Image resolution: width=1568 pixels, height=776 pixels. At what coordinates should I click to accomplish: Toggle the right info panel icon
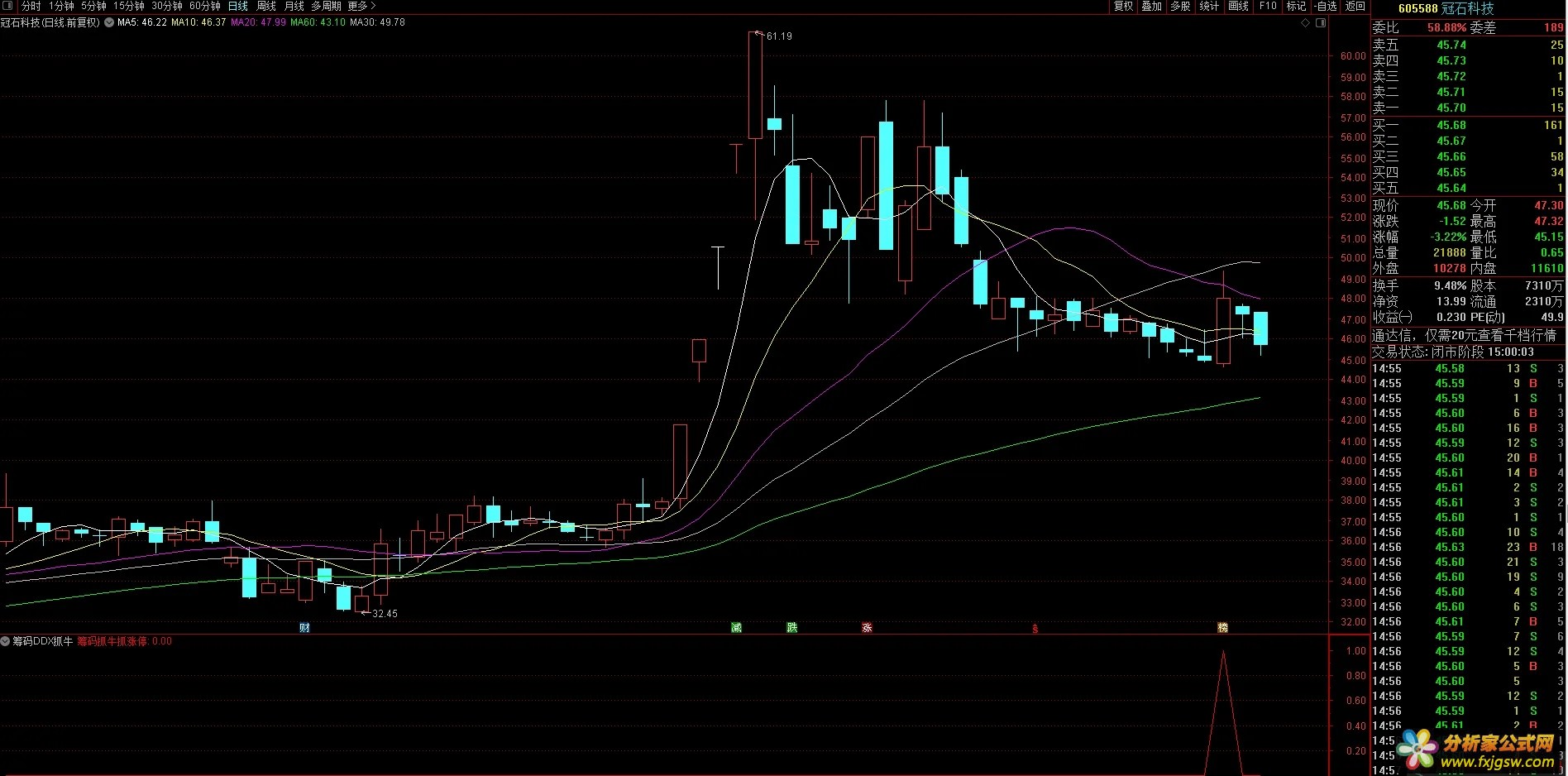coord(1321,22)
